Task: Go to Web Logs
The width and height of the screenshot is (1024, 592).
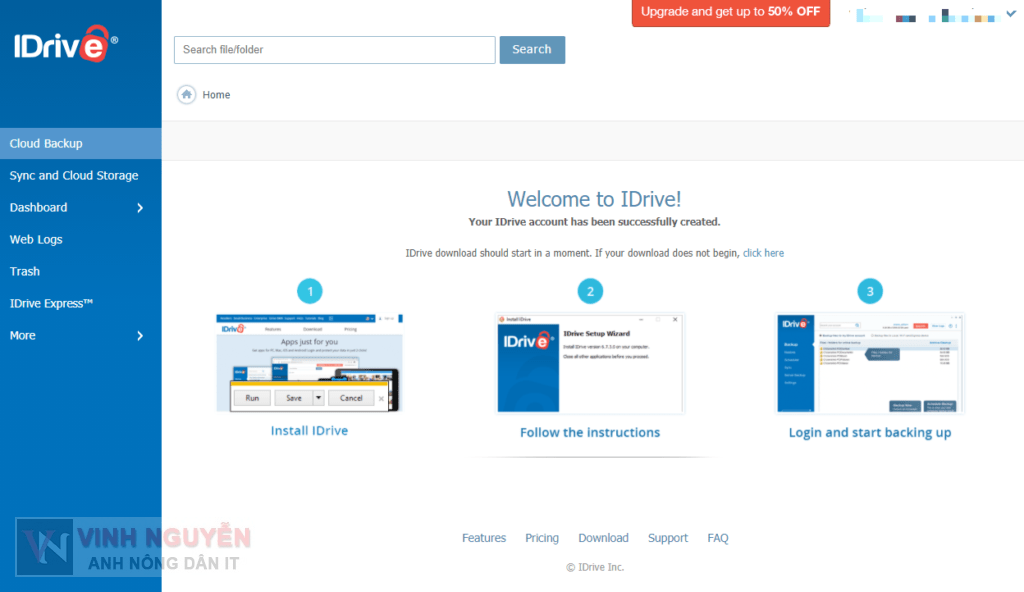Action: [x=36, y=240]
